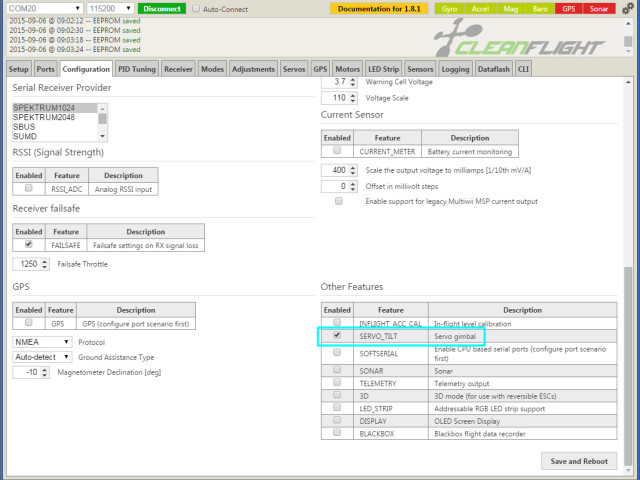Open the CLI tab
Screen dimensions: 640x480
point(523,69)
